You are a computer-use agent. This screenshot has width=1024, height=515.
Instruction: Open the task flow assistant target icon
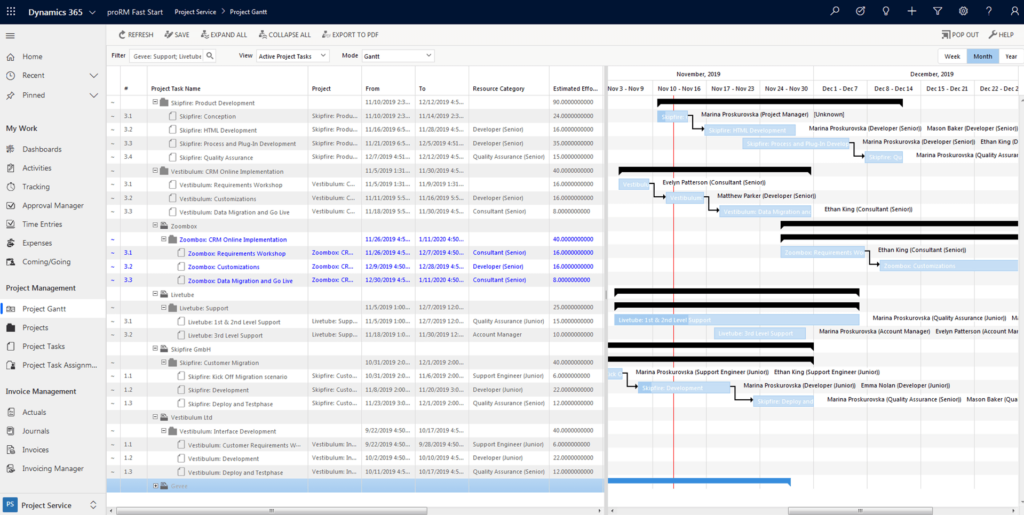point(860,11)
